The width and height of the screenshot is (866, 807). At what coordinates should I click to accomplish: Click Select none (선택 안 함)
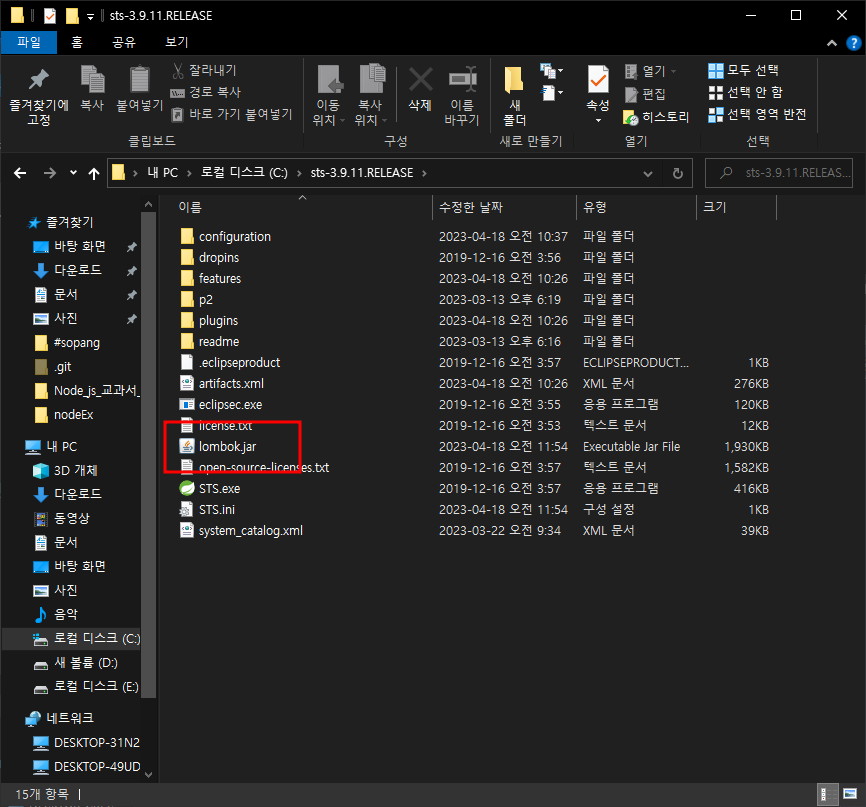pyautogui.click(x=746, y=92)
